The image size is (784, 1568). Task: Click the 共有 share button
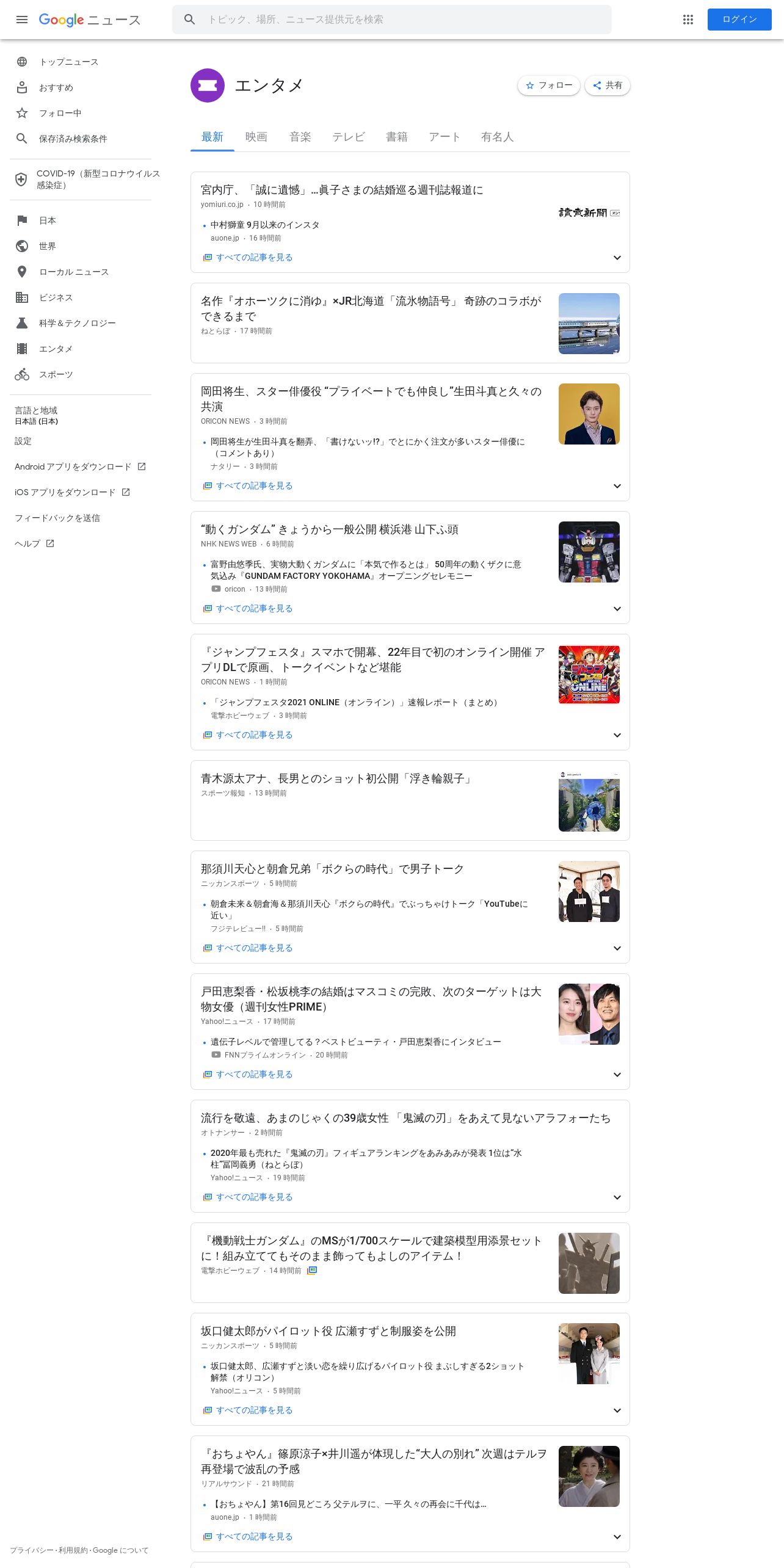point(608,85)
